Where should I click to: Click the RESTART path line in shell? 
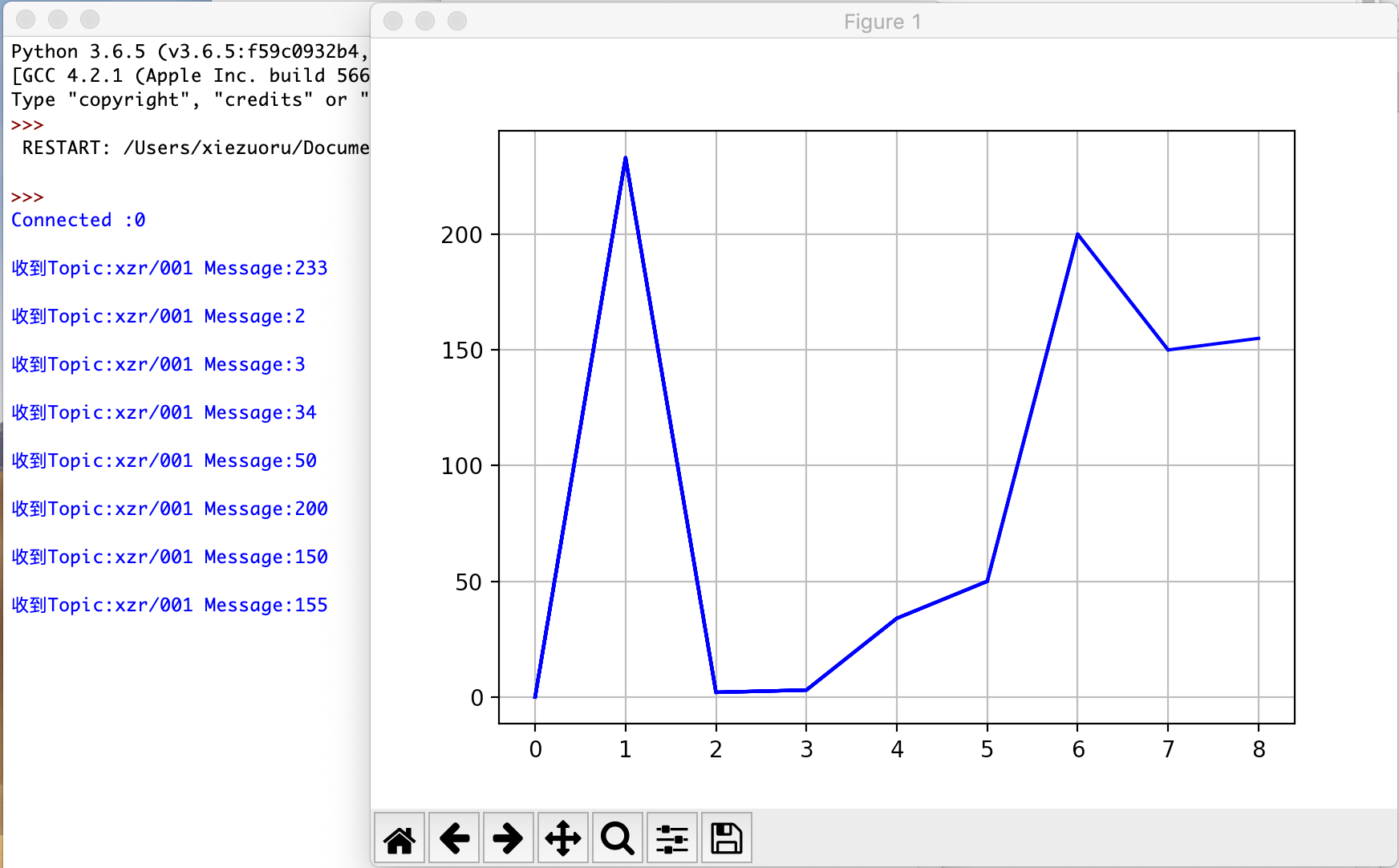(x=196, y=148)
